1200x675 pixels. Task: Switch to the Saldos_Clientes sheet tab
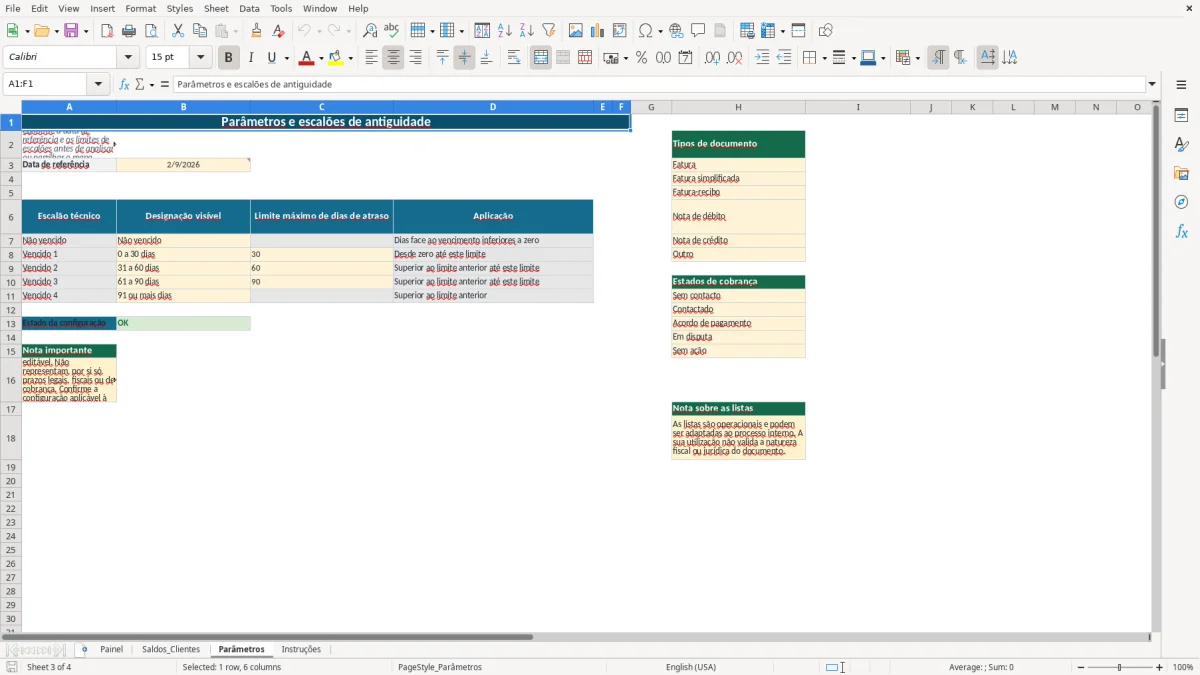171,649
